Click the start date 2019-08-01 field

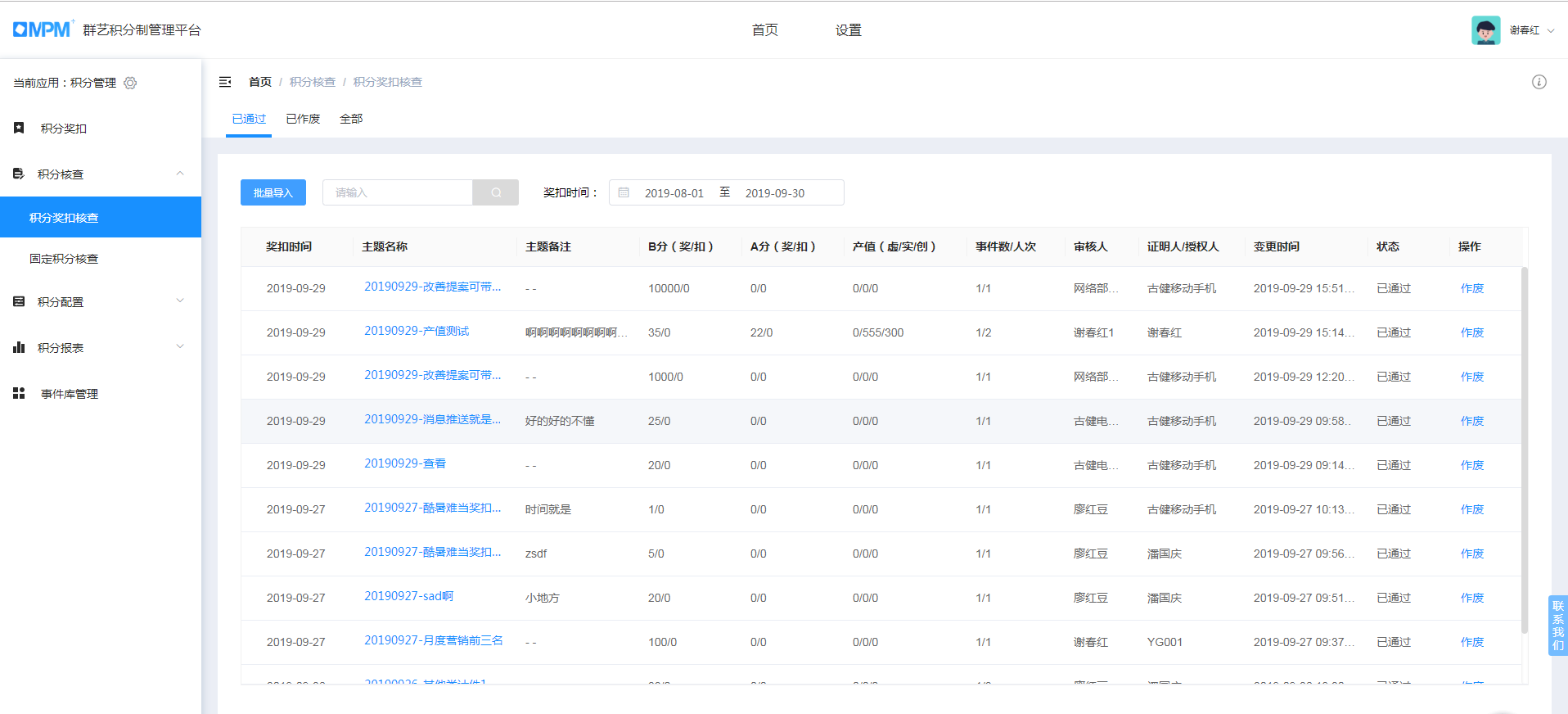(x=674, y=193)
